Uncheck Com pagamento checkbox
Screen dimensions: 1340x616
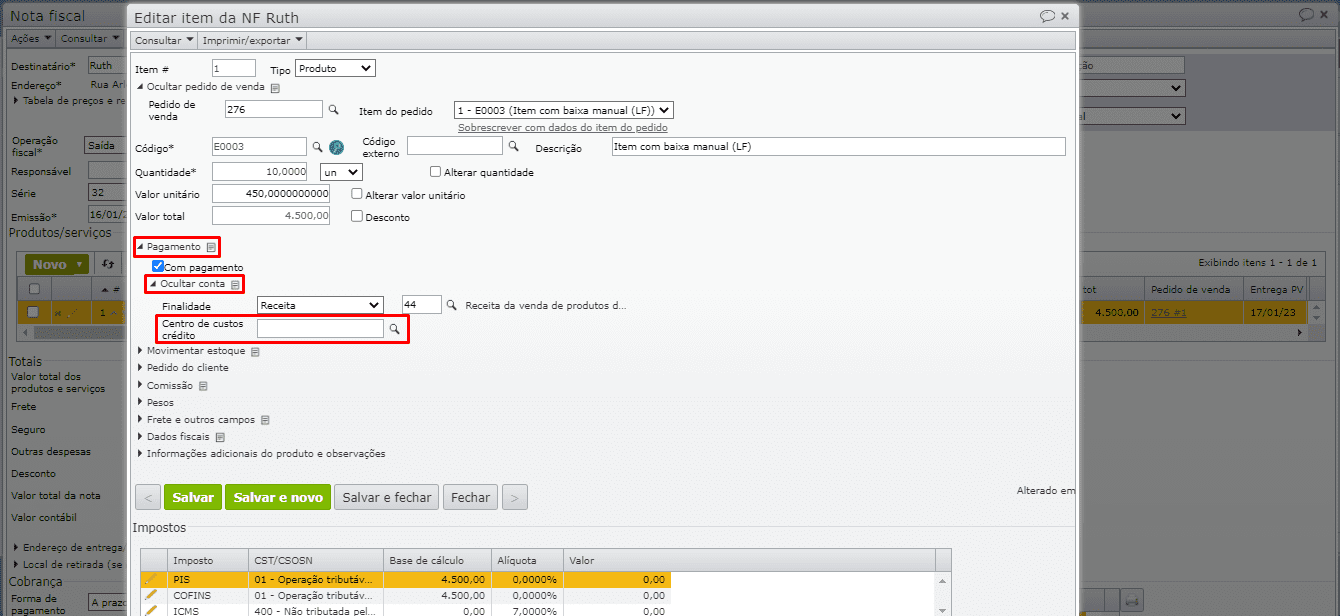(158, 267)
